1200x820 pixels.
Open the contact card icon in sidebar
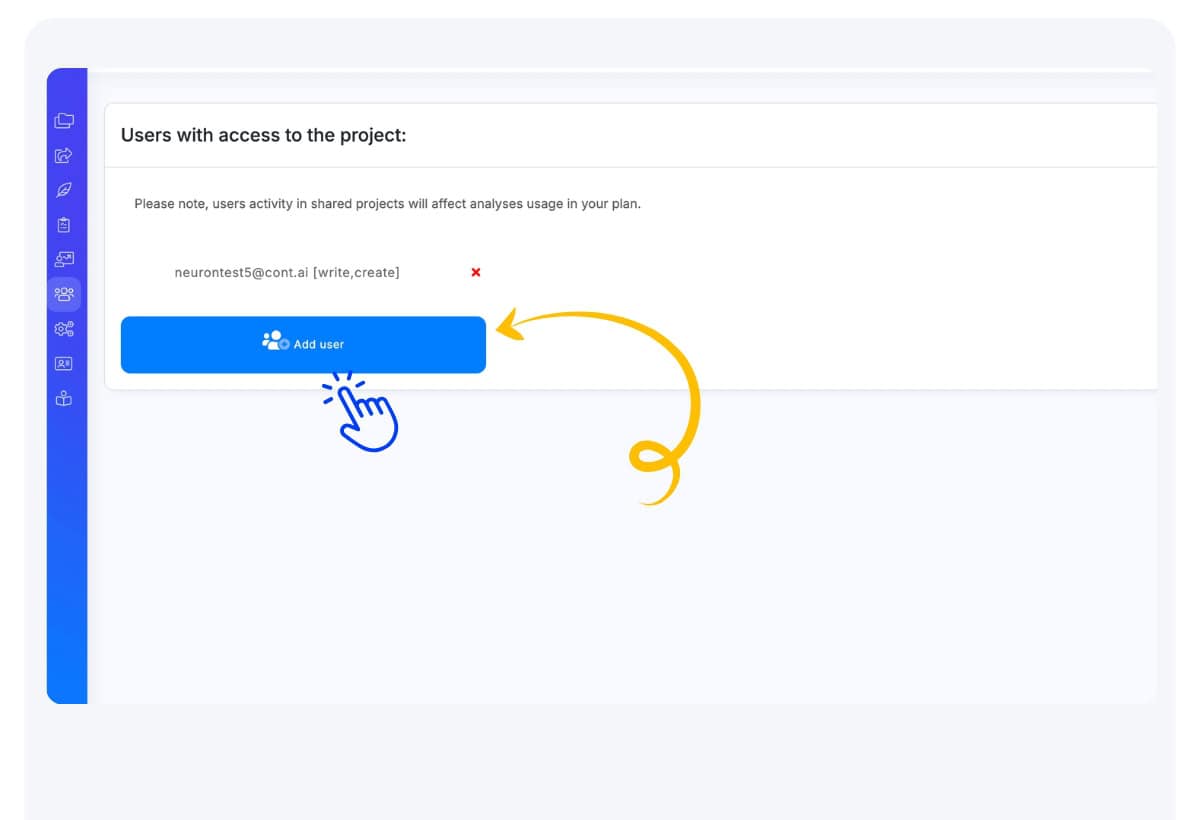point(64,364)
